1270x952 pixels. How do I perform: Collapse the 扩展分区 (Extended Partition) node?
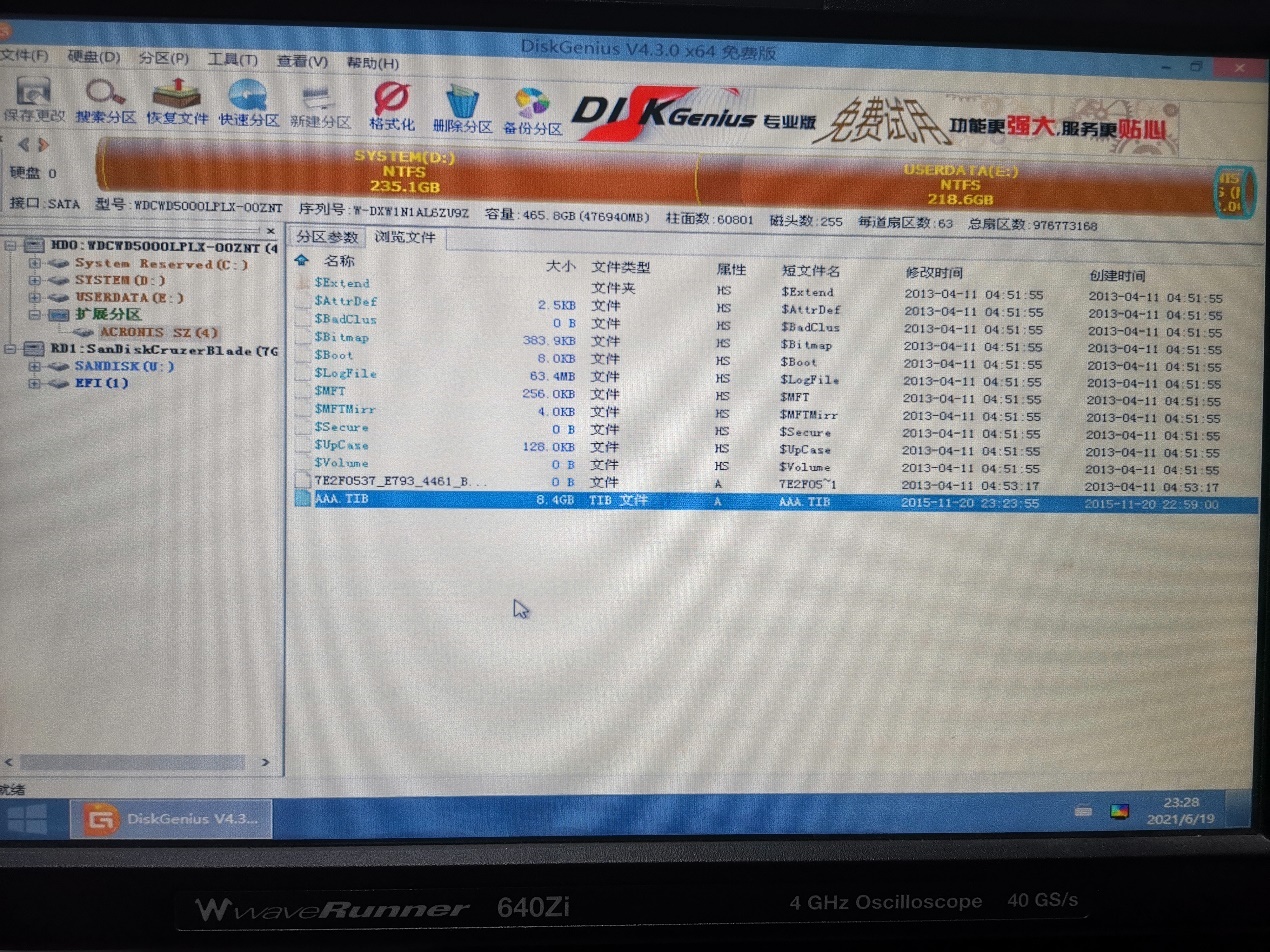pyautogui.click(x=36, y=314)
